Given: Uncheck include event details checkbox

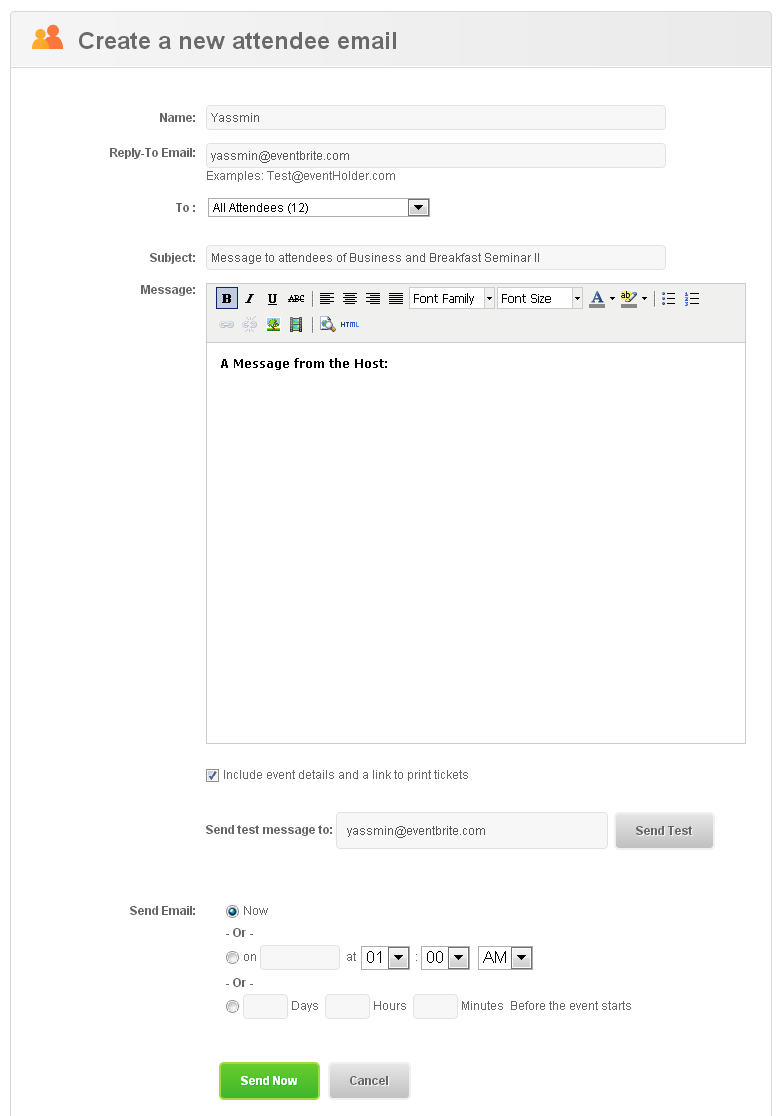Looking at the screenshot, I should 212,776.
